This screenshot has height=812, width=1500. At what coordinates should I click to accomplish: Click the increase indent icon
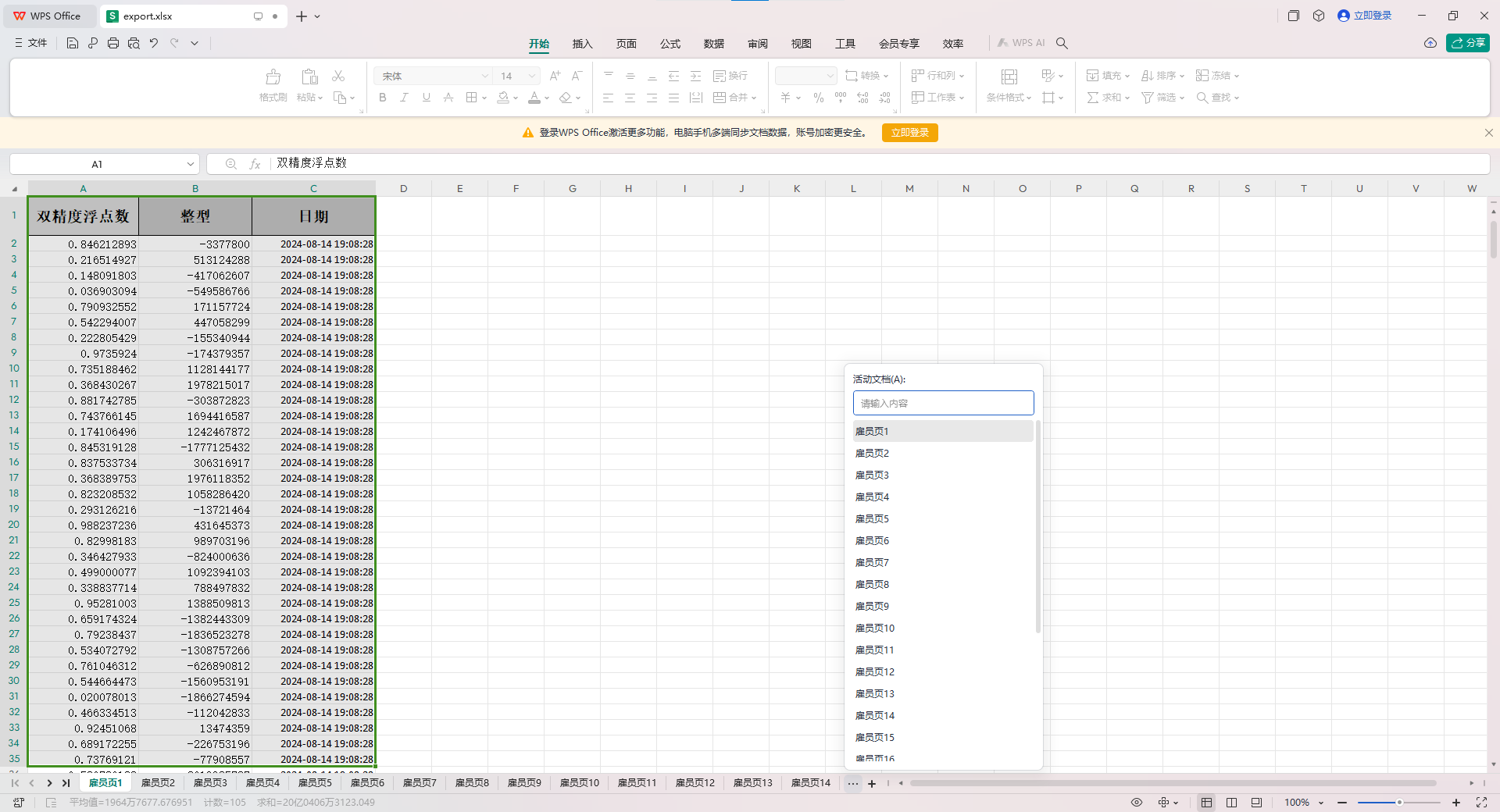[x=695, y=76]
